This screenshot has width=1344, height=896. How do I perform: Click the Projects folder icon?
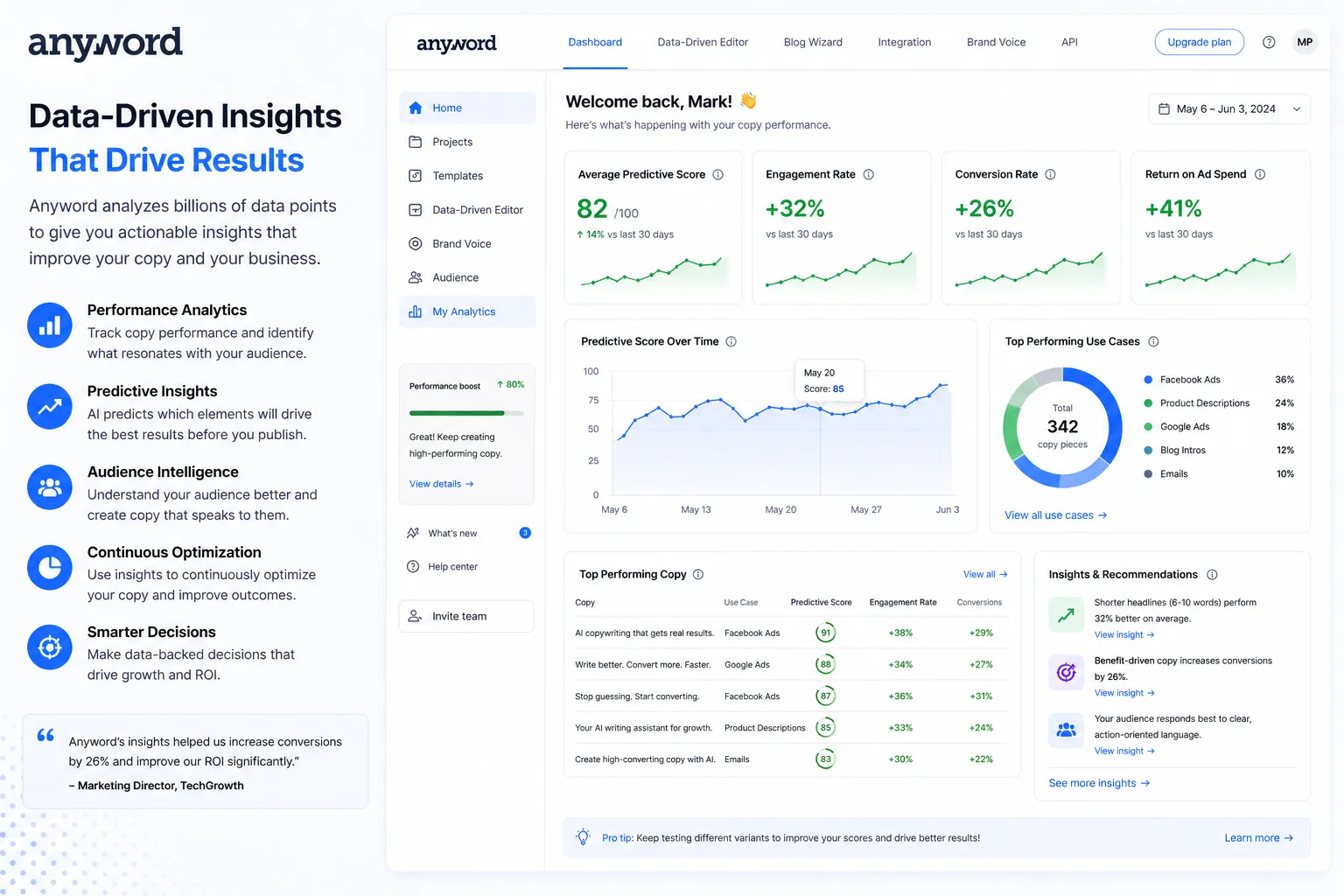pyautogui.click(x=416, y=142)
